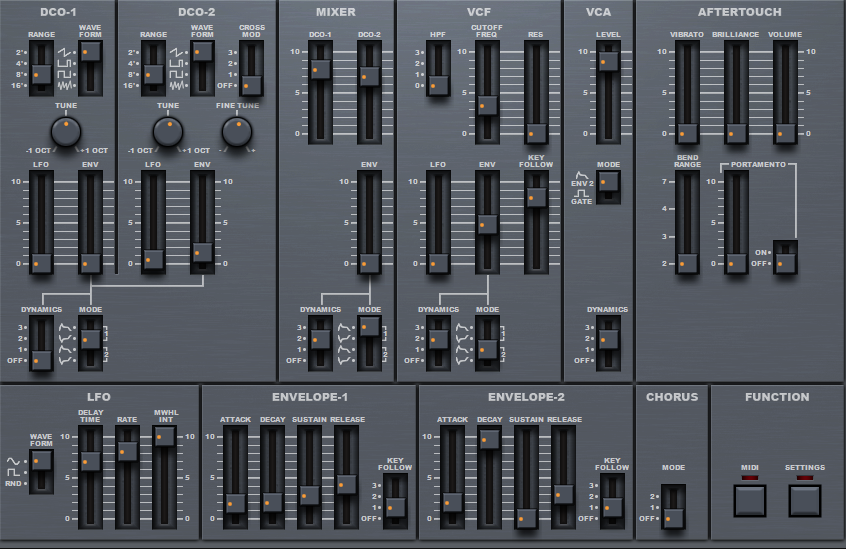Click the MIXER DYNAMICS switch handle

320,339
